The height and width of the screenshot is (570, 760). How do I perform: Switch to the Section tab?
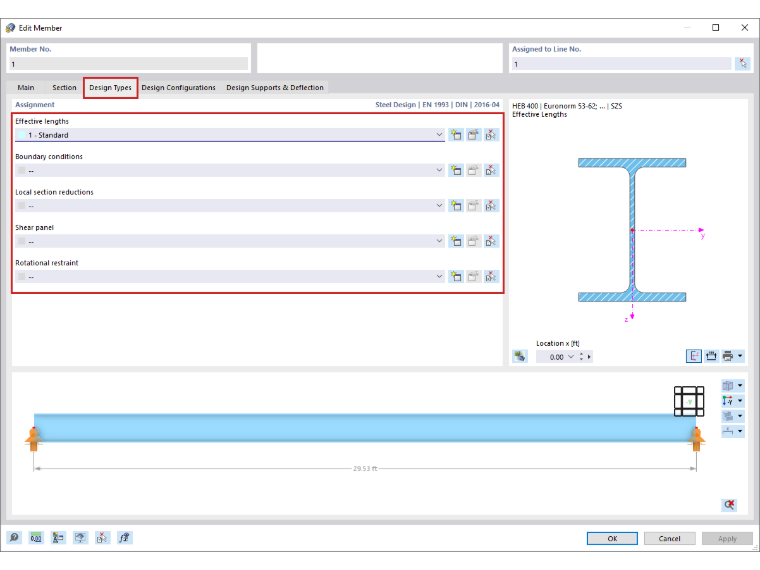tap(64, 87)
